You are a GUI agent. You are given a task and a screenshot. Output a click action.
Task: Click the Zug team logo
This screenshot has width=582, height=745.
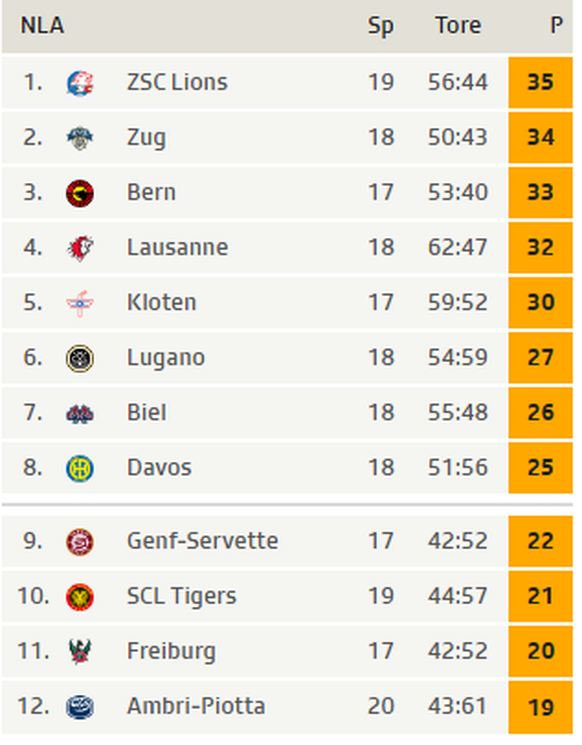pos(80,138)
